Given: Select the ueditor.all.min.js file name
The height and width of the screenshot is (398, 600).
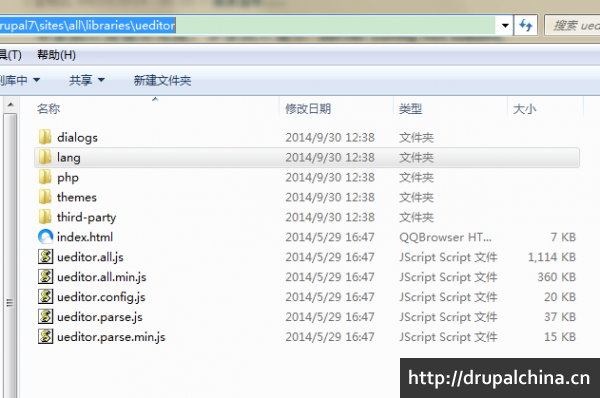Looking at the screenshot, I should pos(102,277).
